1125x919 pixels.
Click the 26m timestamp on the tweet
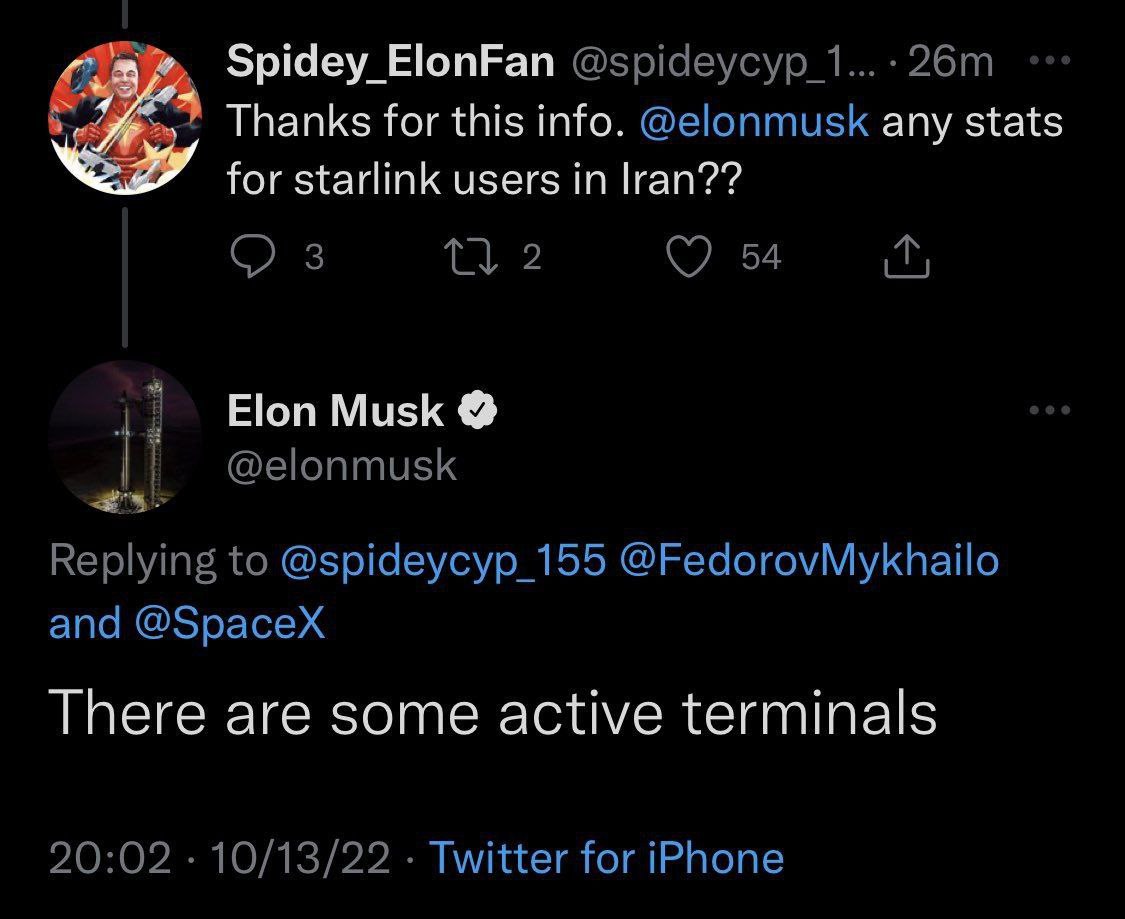(x=951, y=62)
